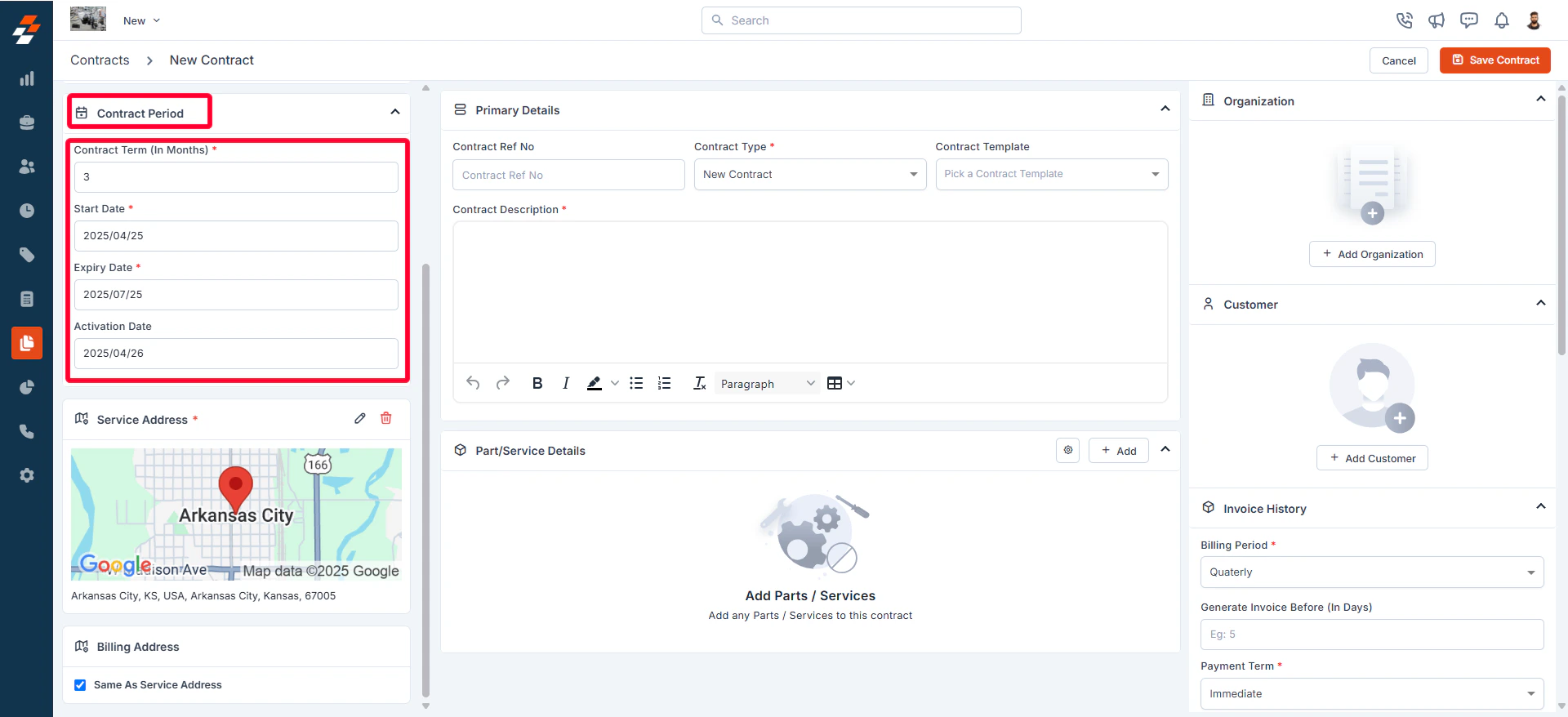
Task: Open the highlight color dropdown arrow
Action: [x=615, y=383]
